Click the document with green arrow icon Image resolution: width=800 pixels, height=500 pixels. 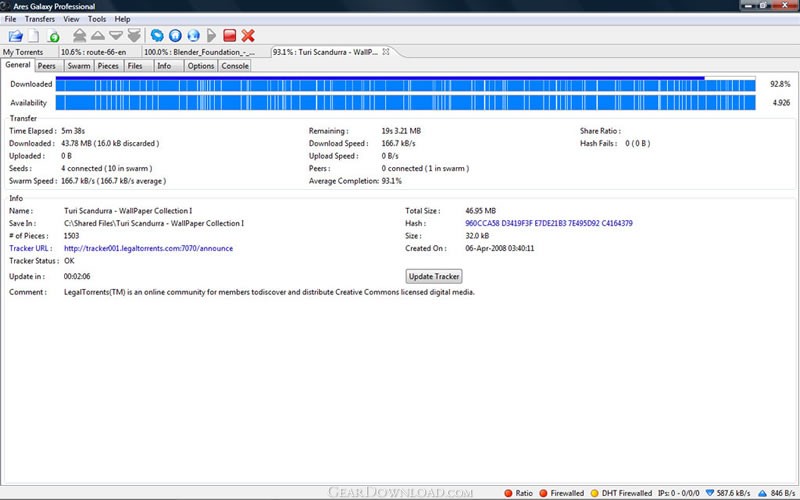point(53,36)
